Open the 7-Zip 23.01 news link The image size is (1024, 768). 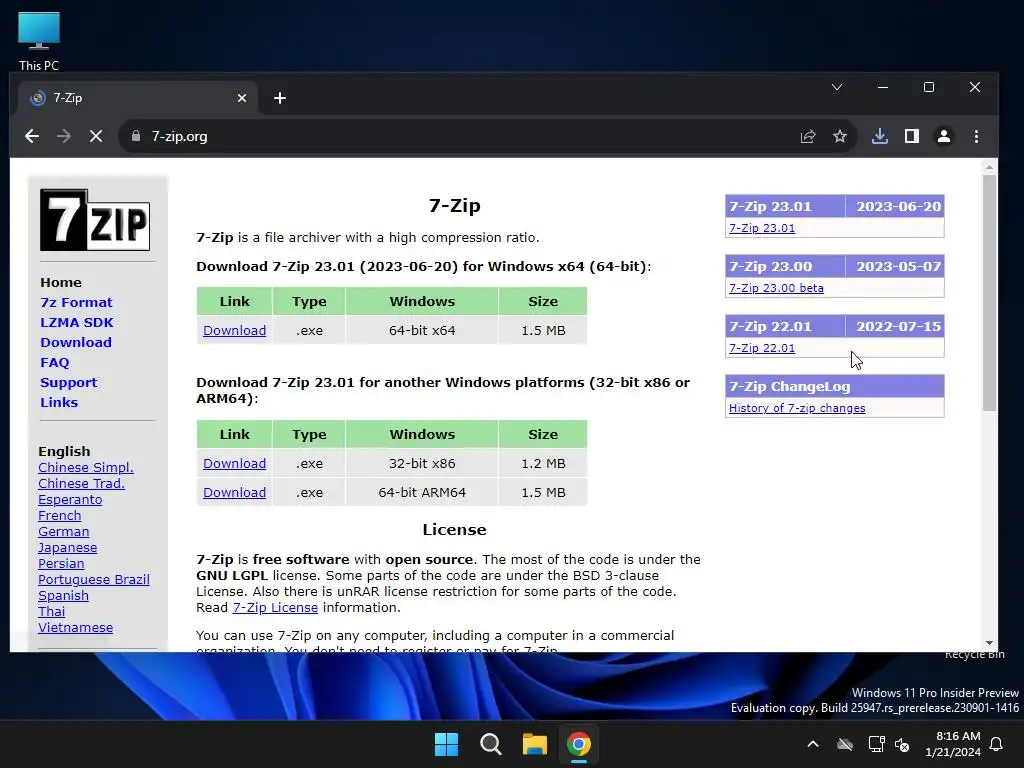pos(761,228)
